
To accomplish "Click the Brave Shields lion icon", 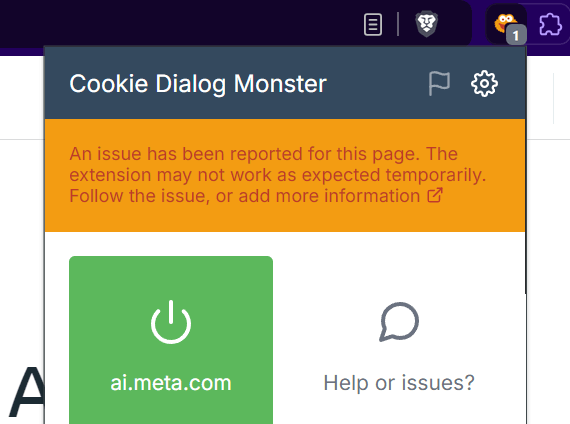I will [x=426, y=24].
